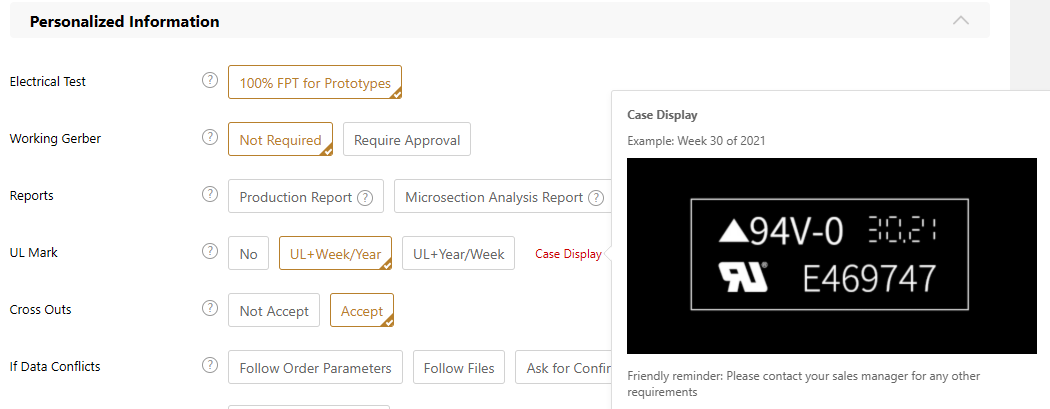Collapse the Personalized Information section
The width and height of the screenshot is (1050, 409).
[x=961, y=21]
